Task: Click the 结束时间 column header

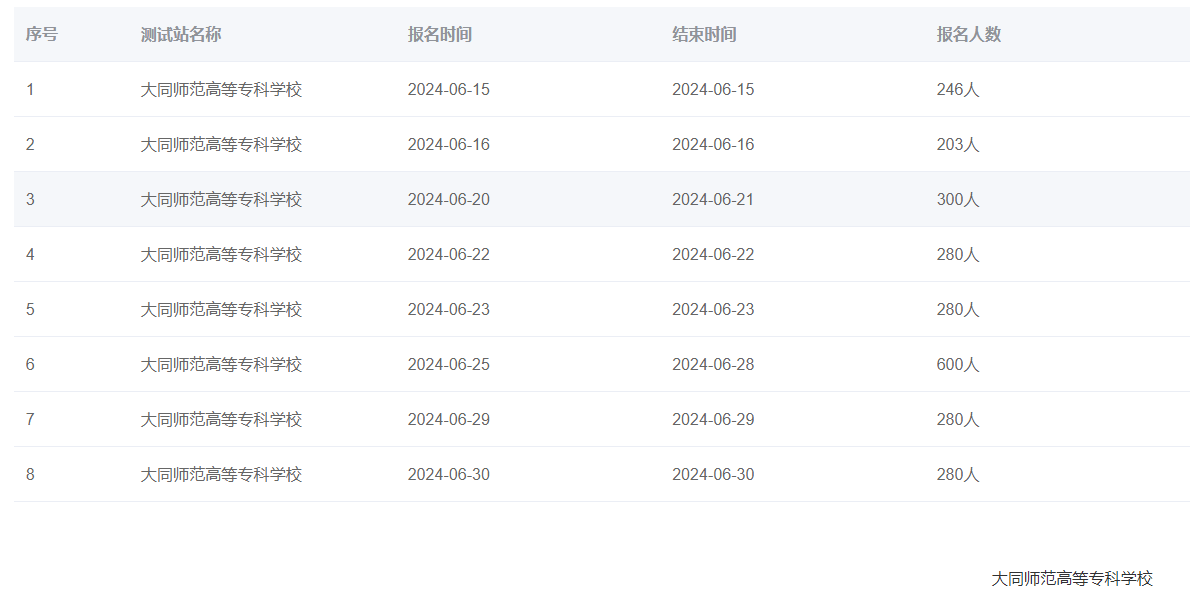Action: [704, 34]
